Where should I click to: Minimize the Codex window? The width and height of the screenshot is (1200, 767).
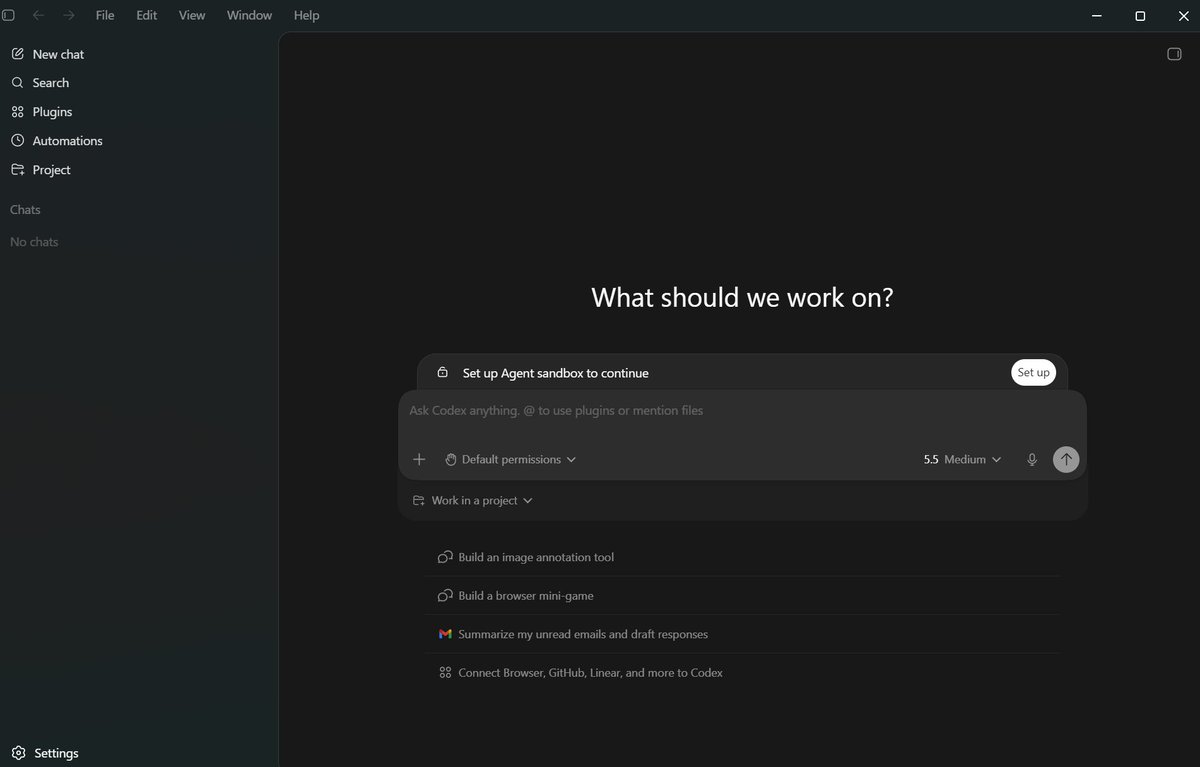[x=1096, y=15]
